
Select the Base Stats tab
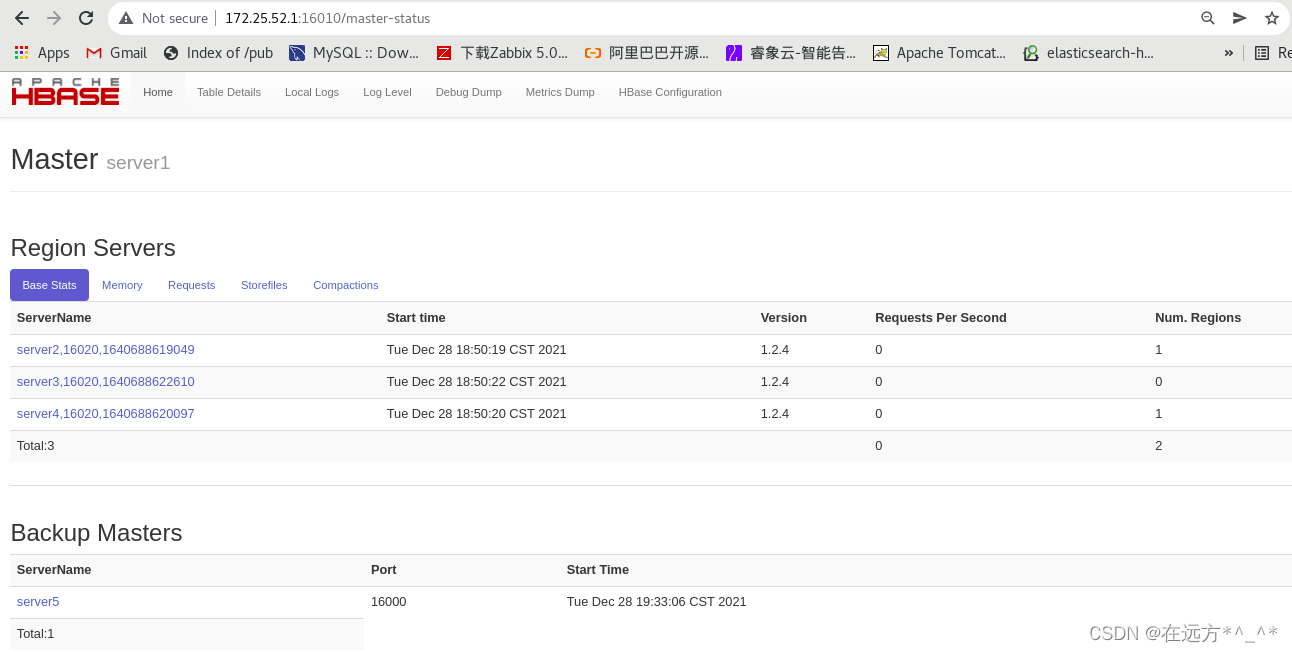coord(50,285)
